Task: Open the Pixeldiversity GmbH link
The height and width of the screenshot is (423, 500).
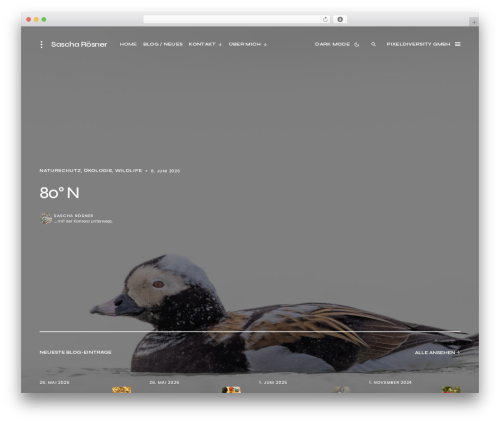Action: coord(418,44)
